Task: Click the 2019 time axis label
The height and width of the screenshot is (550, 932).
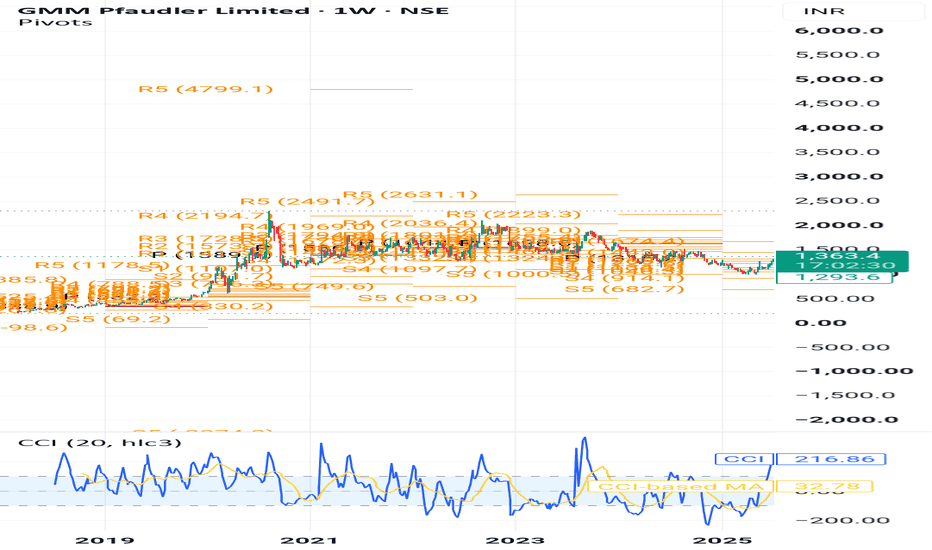Action: coord(105,540)
